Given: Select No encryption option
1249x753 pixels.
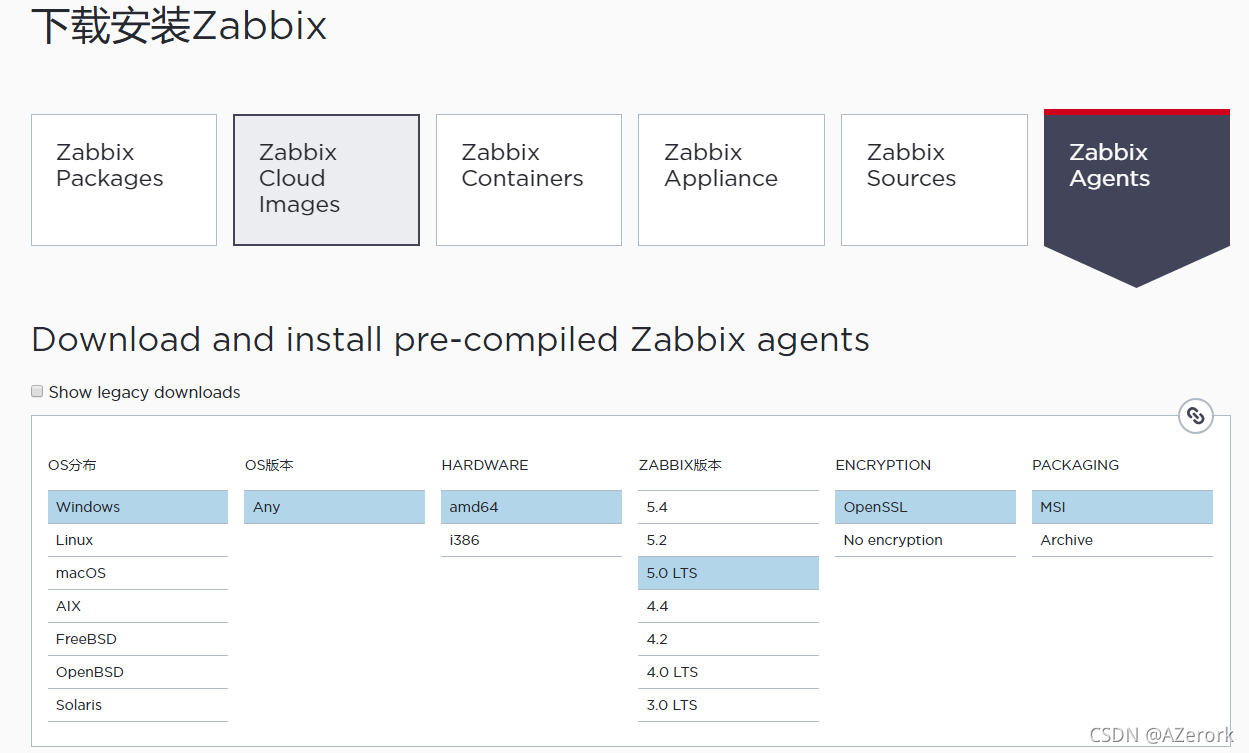Looking at the screenshot, I should (924, 540).
